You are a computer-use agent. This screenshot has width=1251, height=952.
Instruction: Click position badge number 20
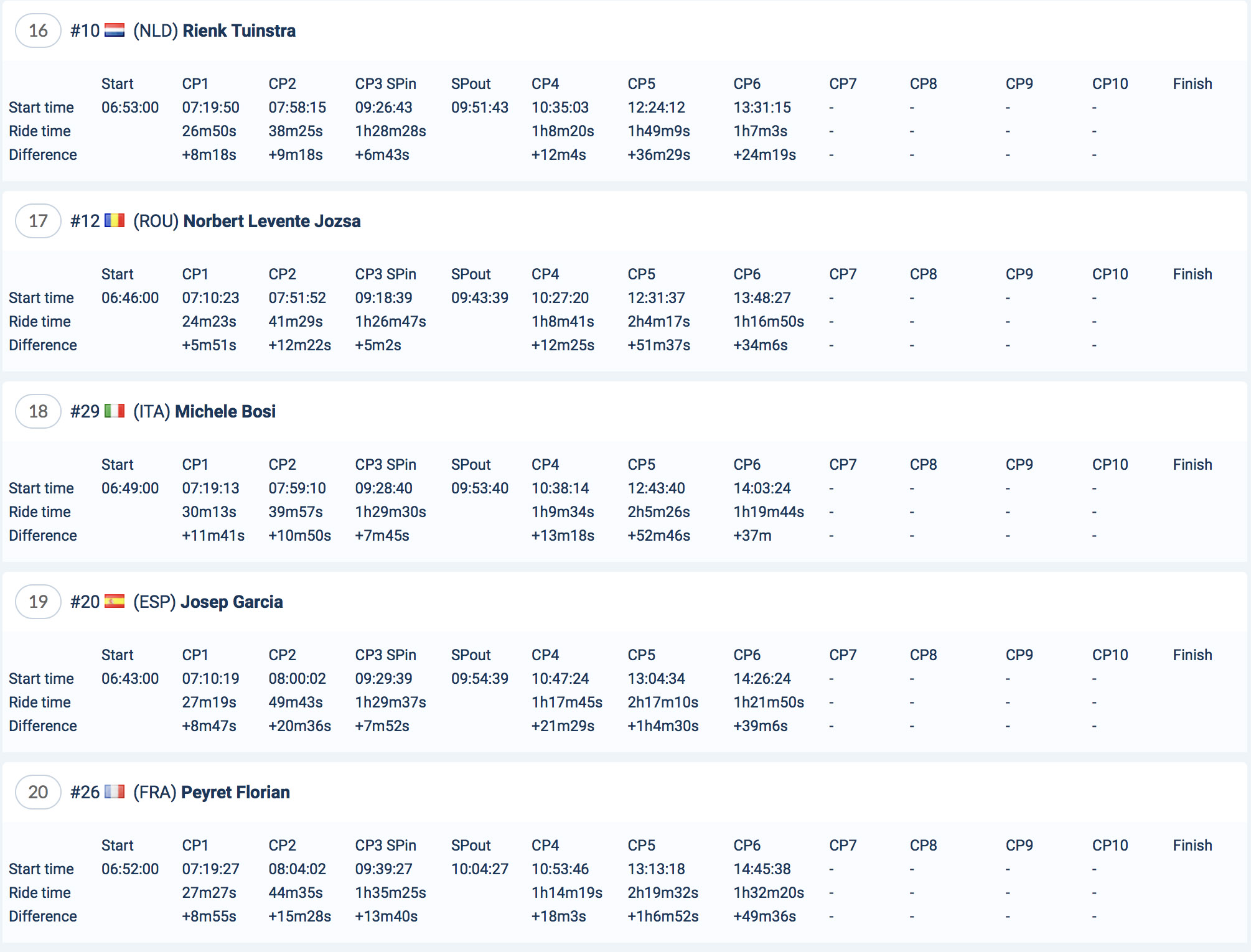click(x=38, y=792)
